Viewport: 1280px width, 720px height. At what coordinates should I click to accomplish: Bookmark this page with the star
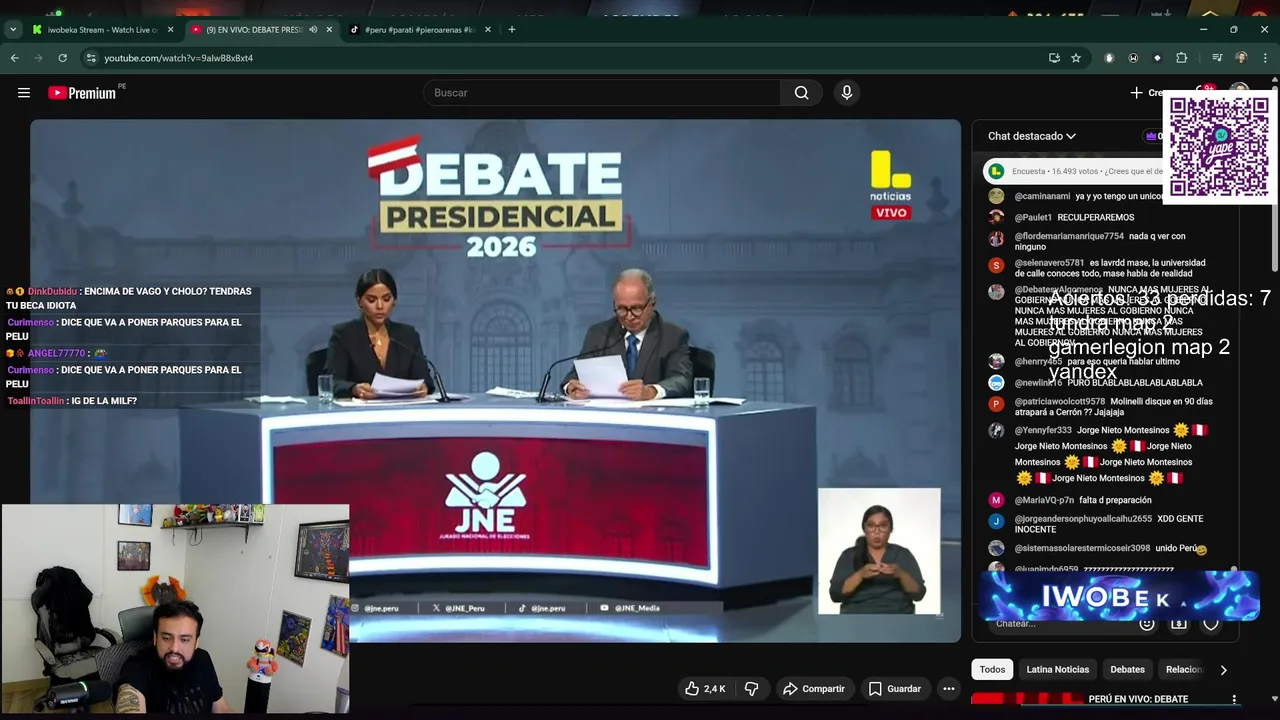[1076, 58]
